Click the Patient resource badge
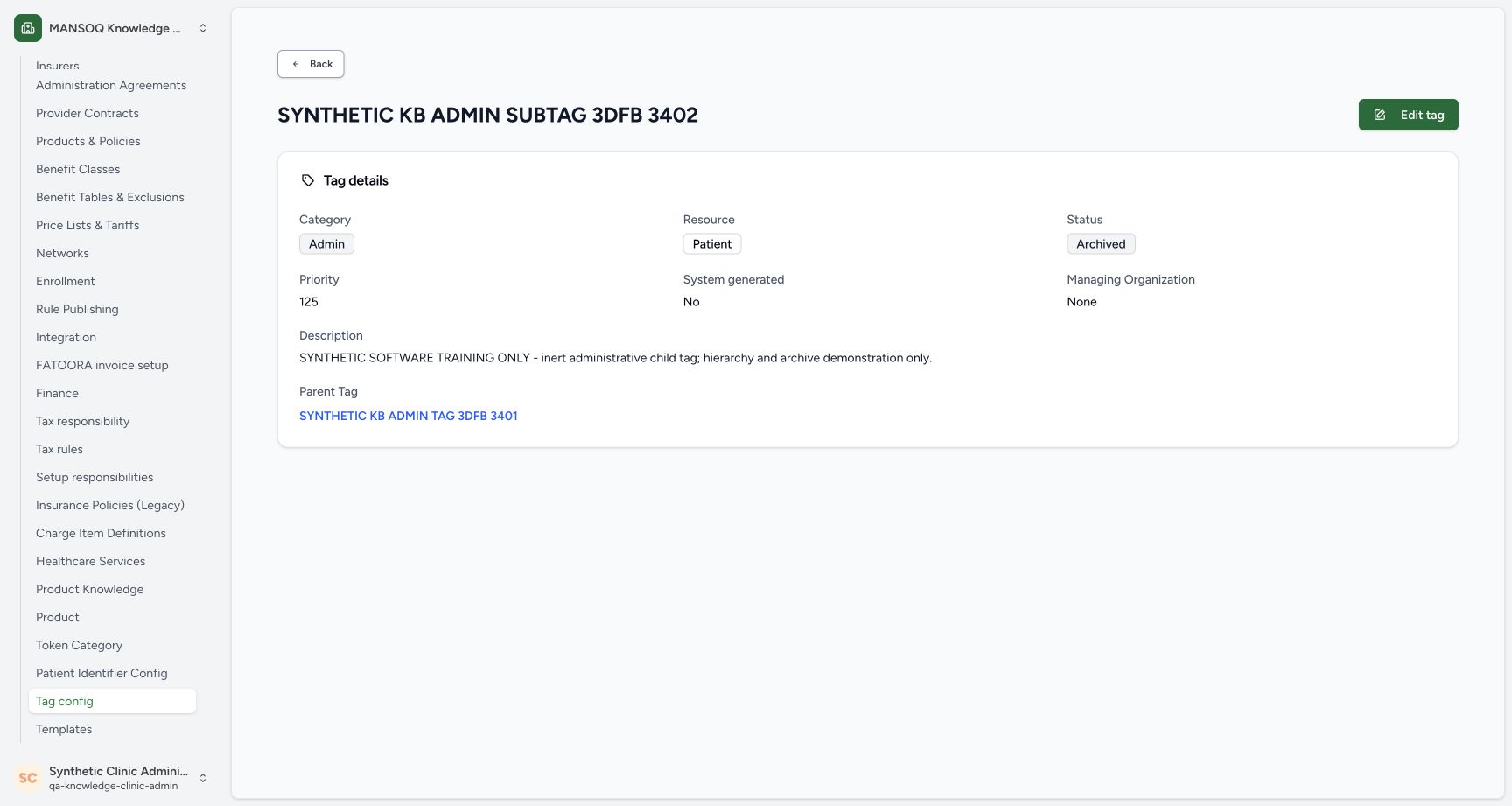Screen dimensions: 1512x806 click(x=712, y=244)
